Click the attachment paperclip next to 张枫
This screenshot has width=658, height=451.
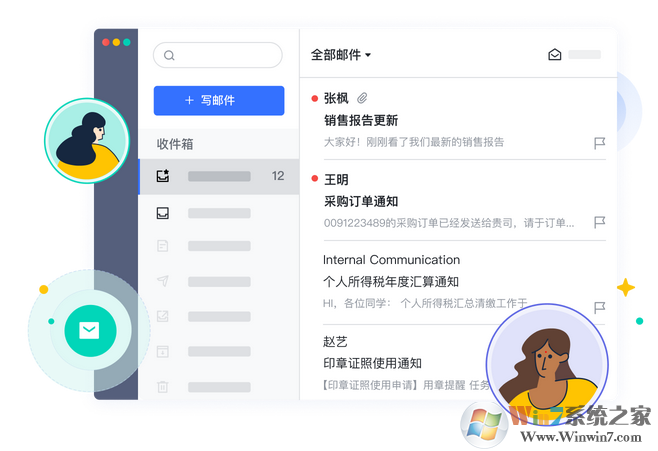[x=362, y=98]
